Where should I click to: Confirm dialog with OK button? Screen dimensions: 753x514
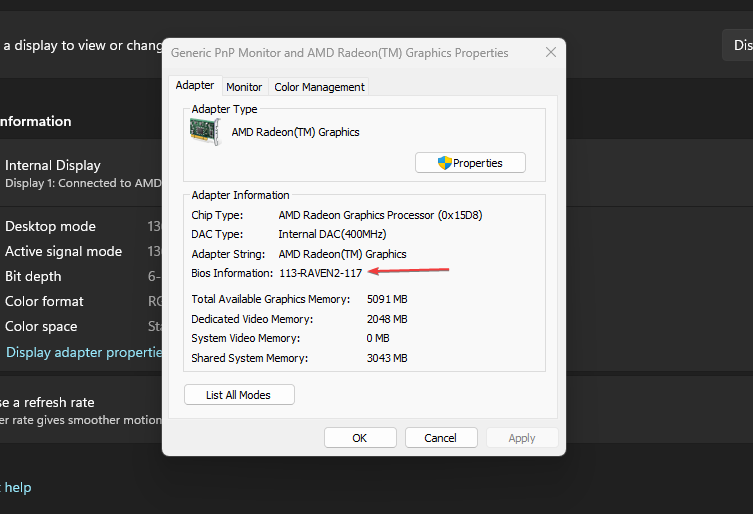click(360, 438)
